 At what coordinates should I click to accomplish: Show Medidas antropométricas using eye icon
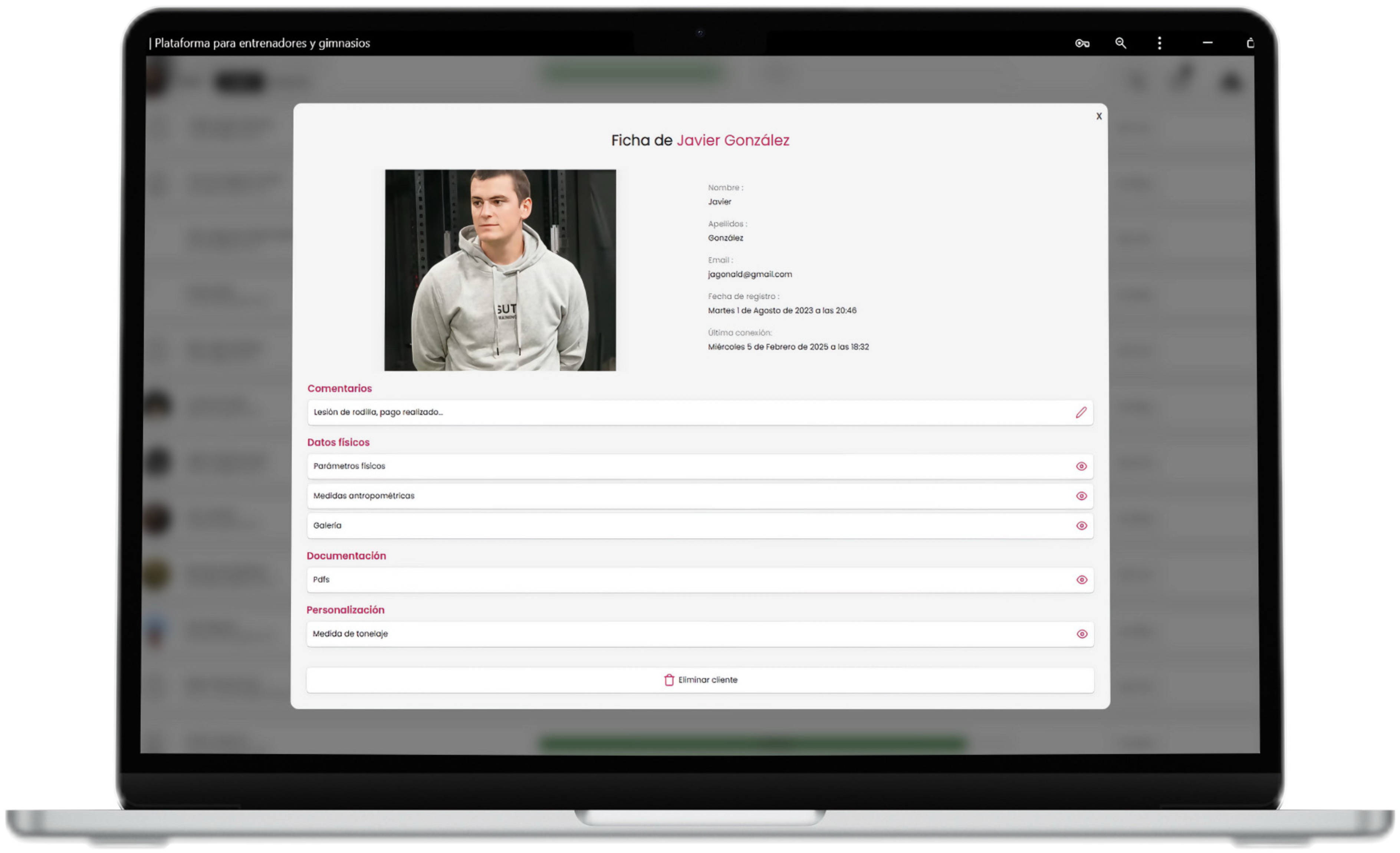pos(1081,496)
